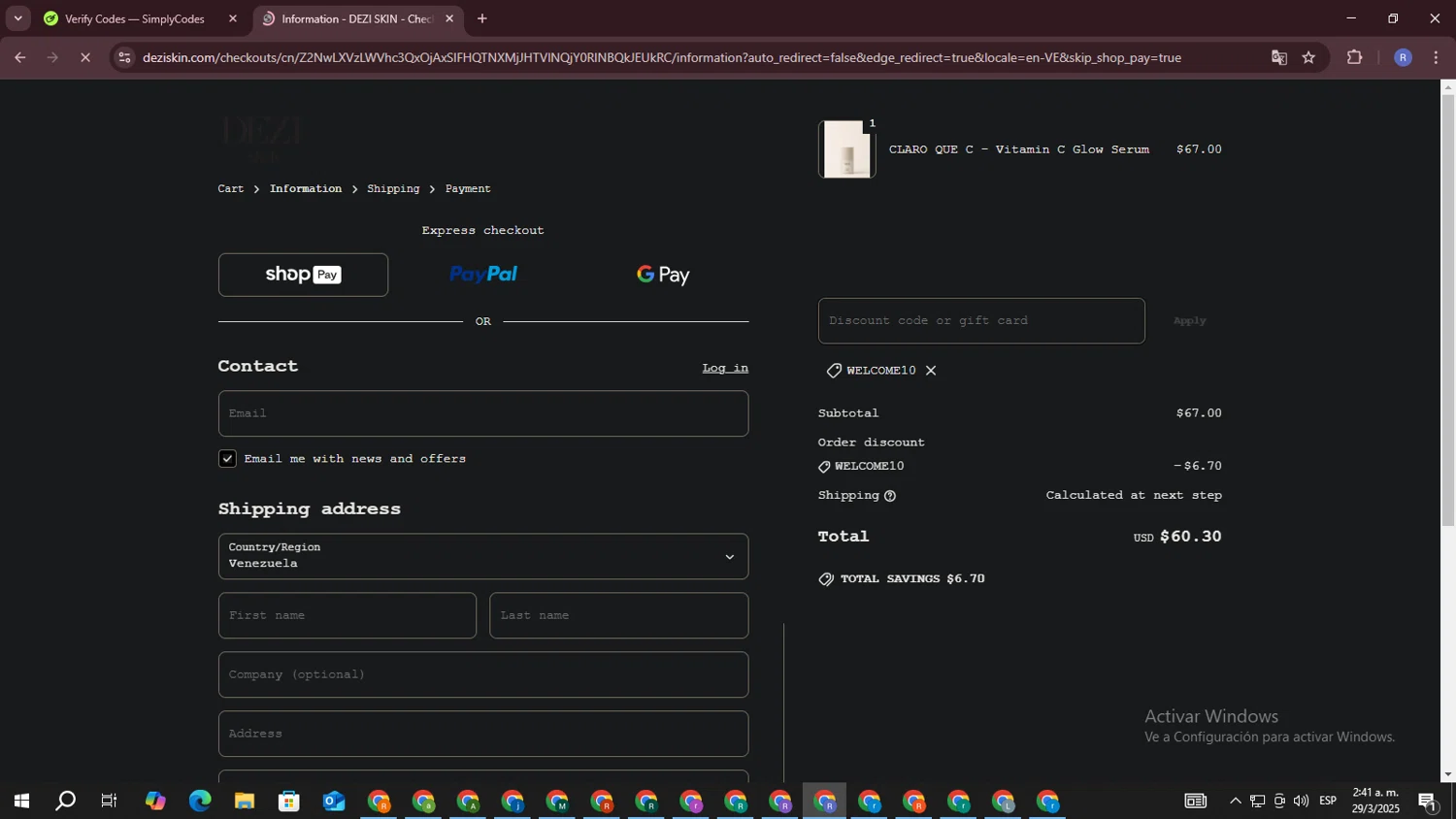Open the site information icon in the address bar

click(x=123, y=57)
